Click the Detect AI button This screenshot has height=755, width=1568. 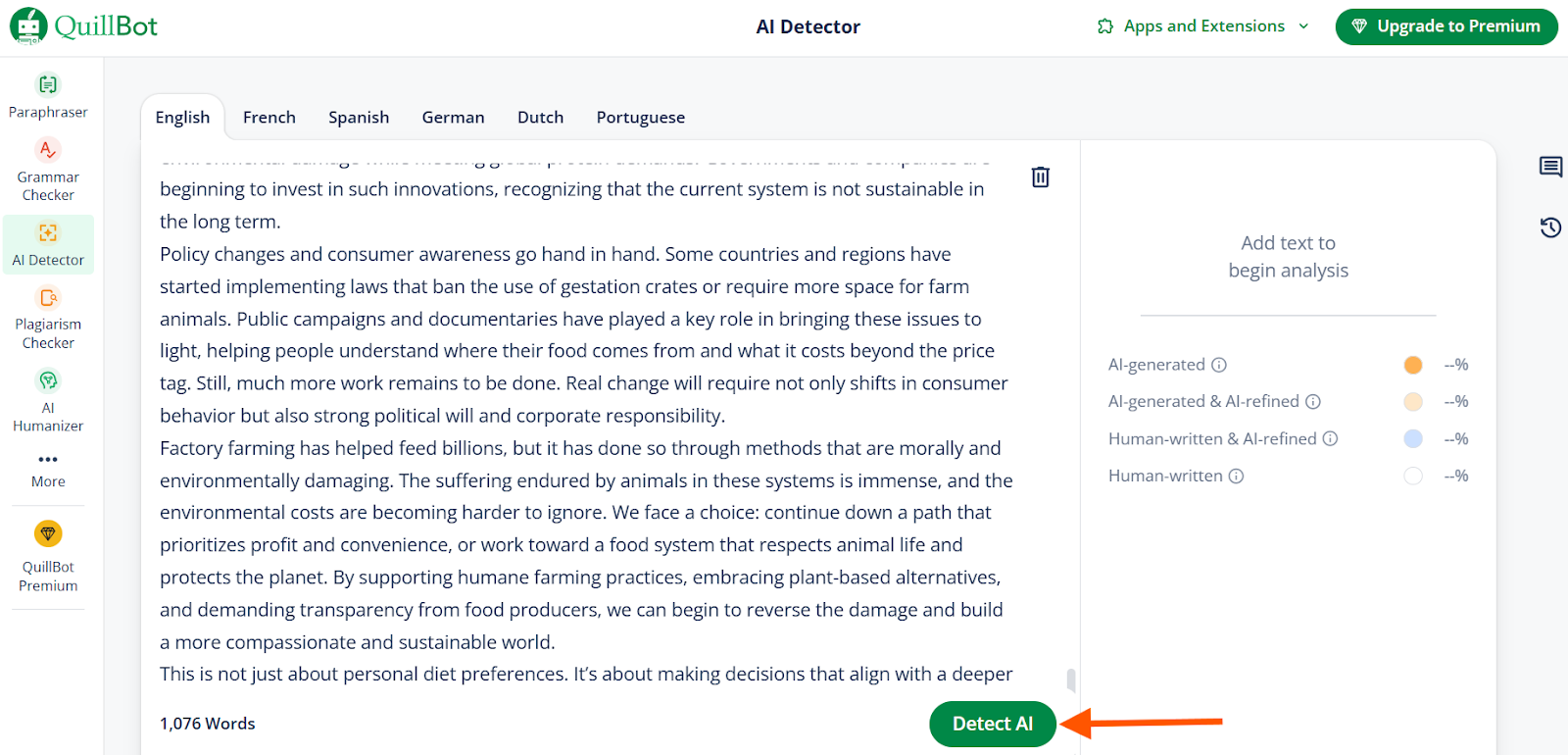(x=993, y=724)
